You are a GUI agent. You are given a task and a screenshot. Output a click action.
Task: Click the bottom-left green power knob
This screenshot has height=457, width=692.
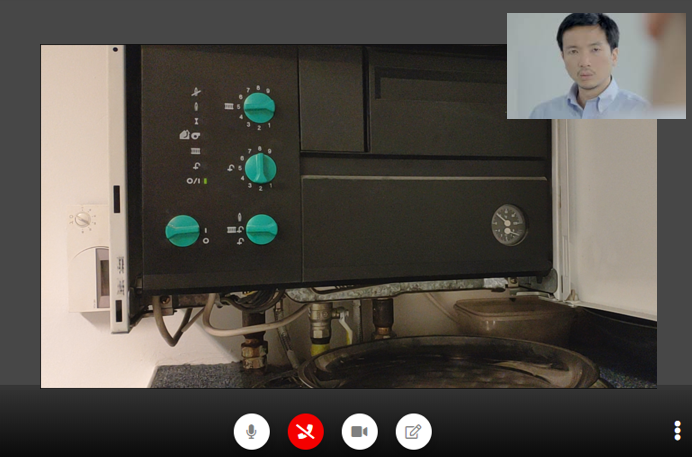(182, 231)
